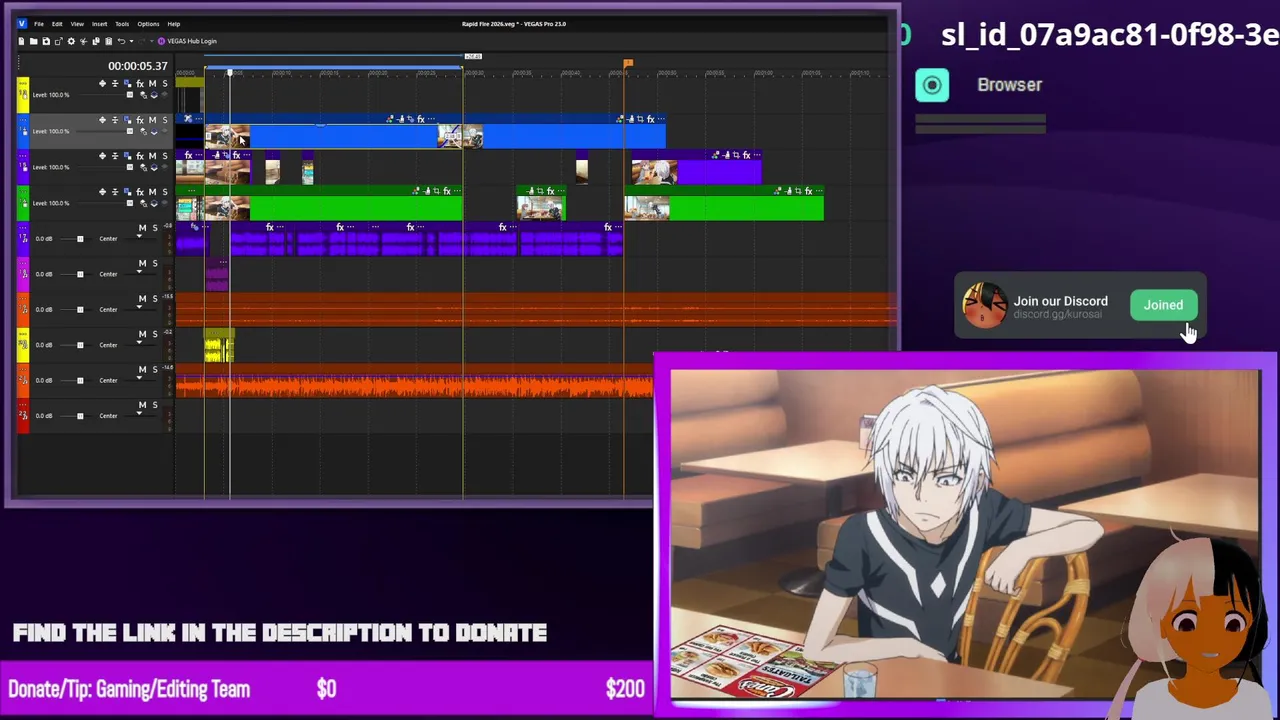Open Track FX on blue video track
This screenshot has height=720, width=1280.
140,120
